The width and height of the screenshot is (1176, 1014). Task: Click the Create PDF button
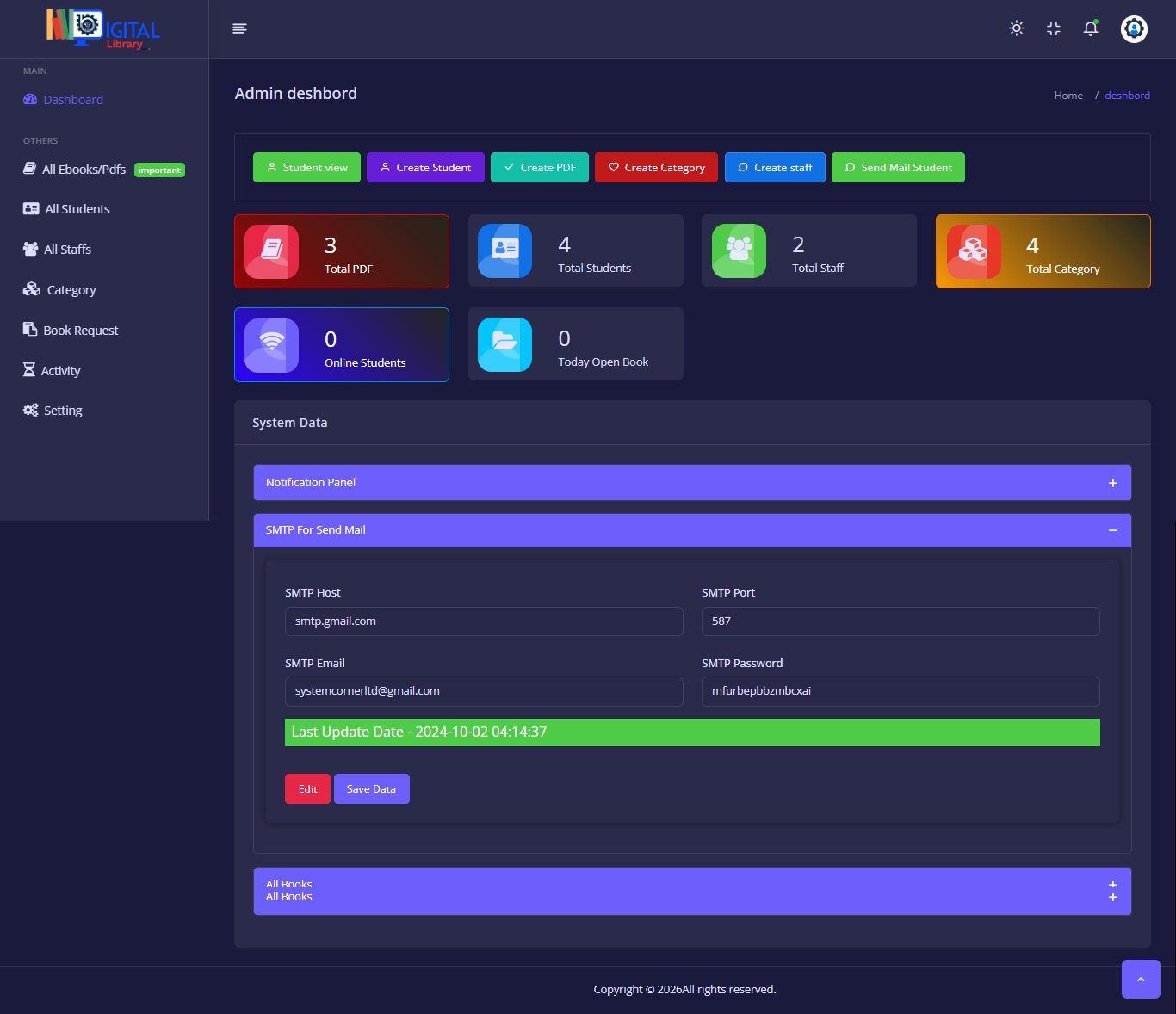540,168
